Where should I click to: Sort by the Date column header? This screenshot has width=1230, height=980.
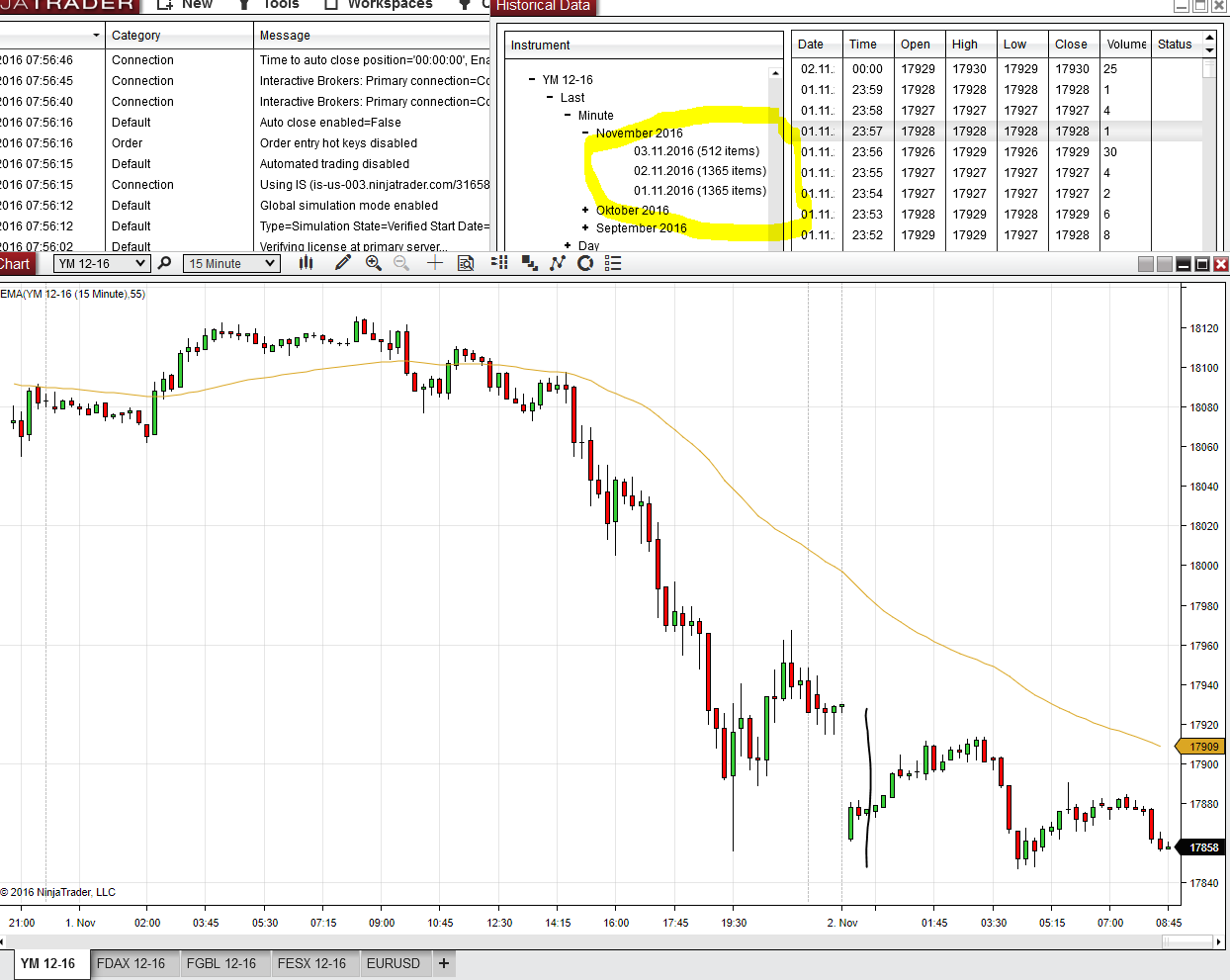pyautogui.click(x=817, y=45)
